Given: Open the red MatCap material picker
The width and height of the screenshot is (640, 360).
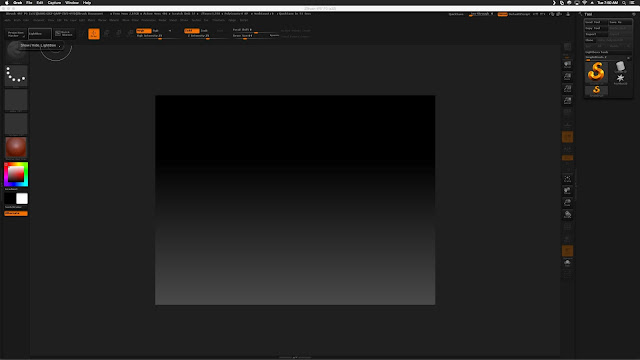Looking at the screenshot, I should tap(16, 148).
